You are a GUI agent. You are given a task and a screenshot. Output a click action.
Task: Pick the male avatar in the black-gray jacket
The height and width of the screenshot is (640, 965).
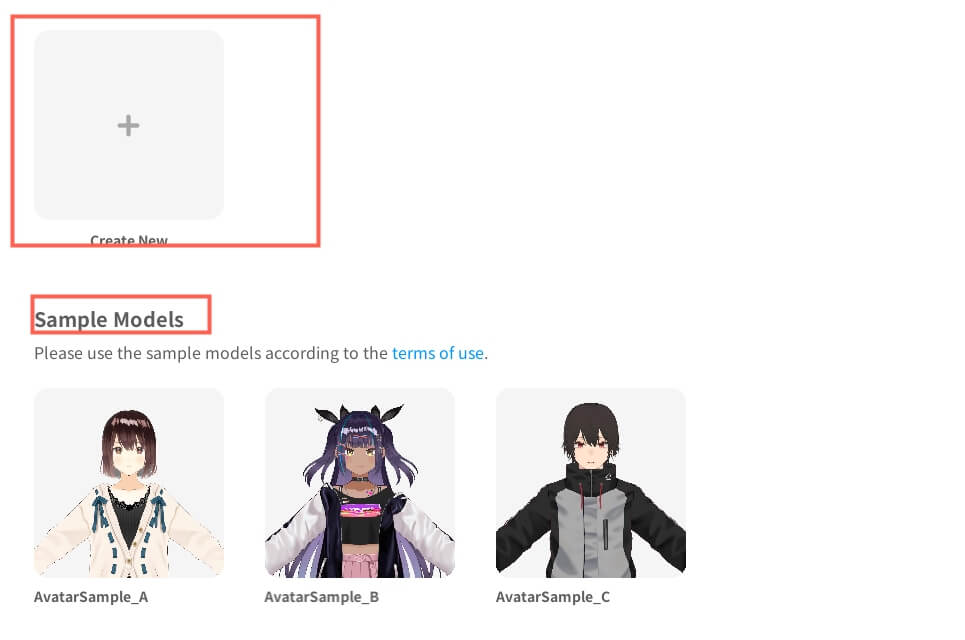coord(591,482)
